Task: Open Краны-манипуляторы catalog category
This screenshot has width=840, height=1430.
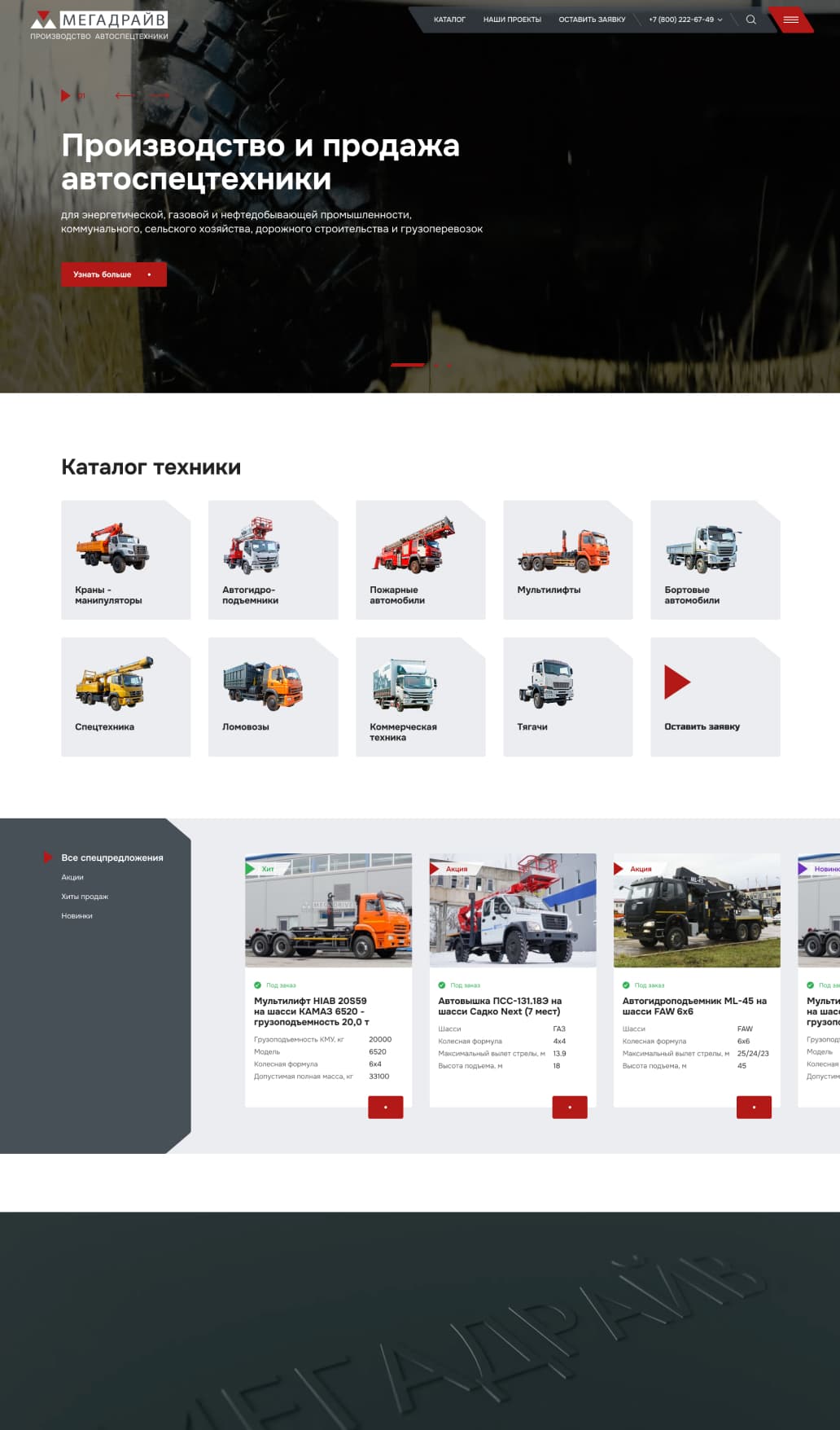Action: pos(126,560)
